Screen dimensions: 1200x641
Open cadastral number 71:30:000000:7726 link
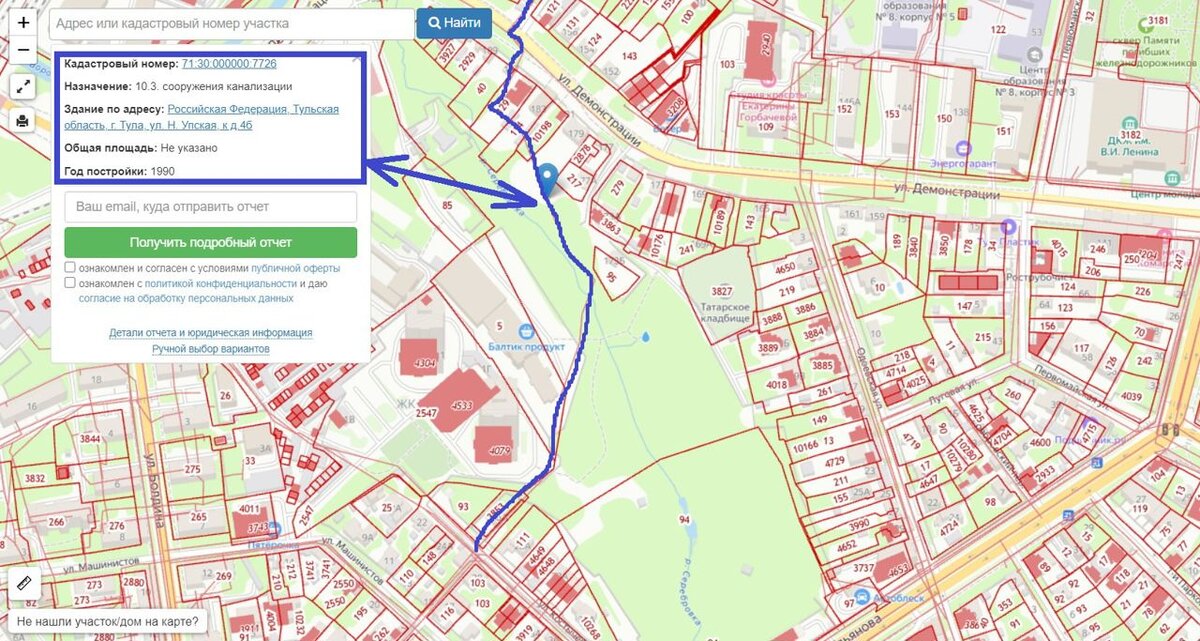click(229, 64)
